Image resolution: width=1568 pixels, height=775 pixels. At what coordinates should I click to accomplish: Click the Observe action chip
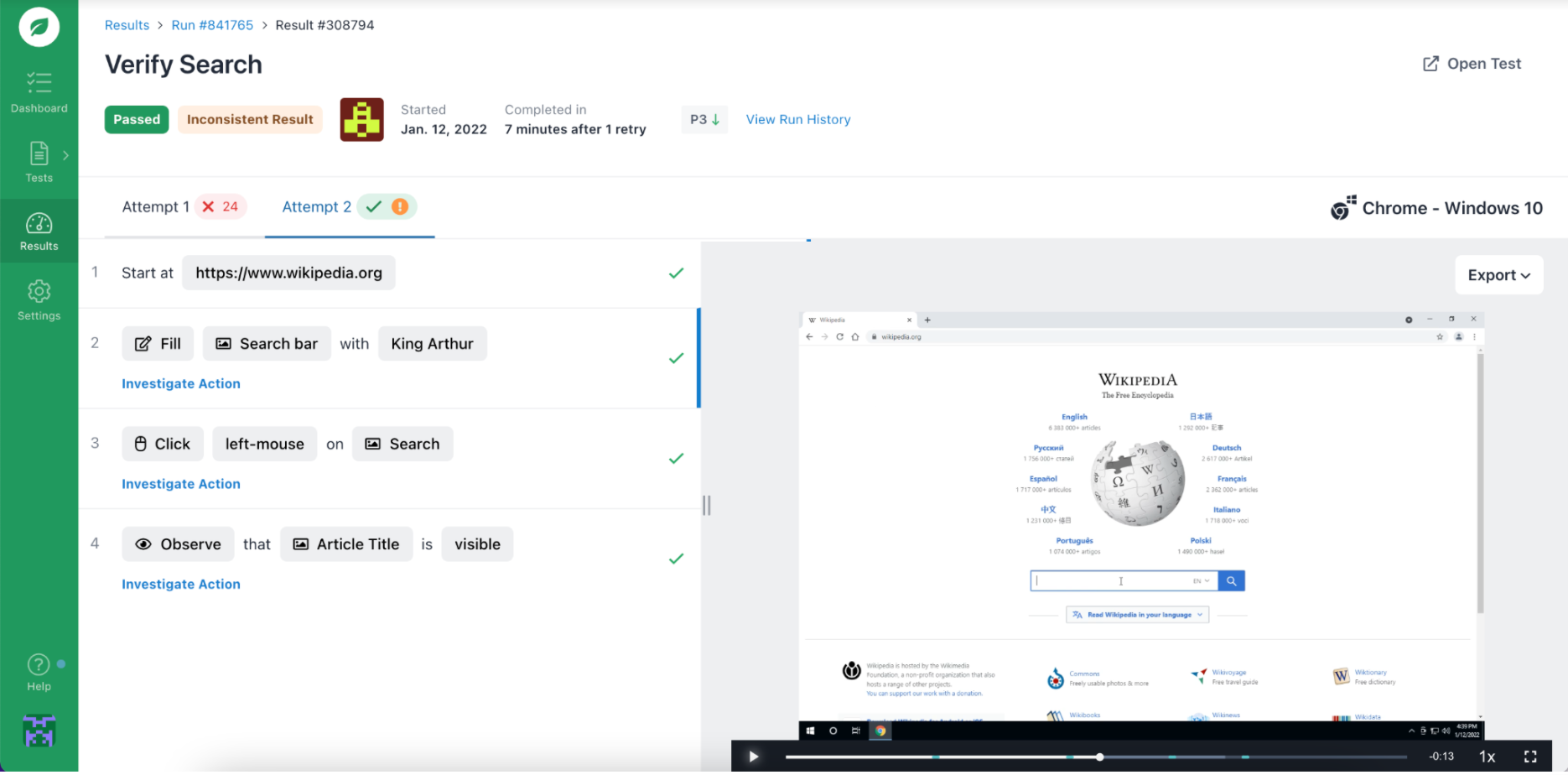pos(178,544)
